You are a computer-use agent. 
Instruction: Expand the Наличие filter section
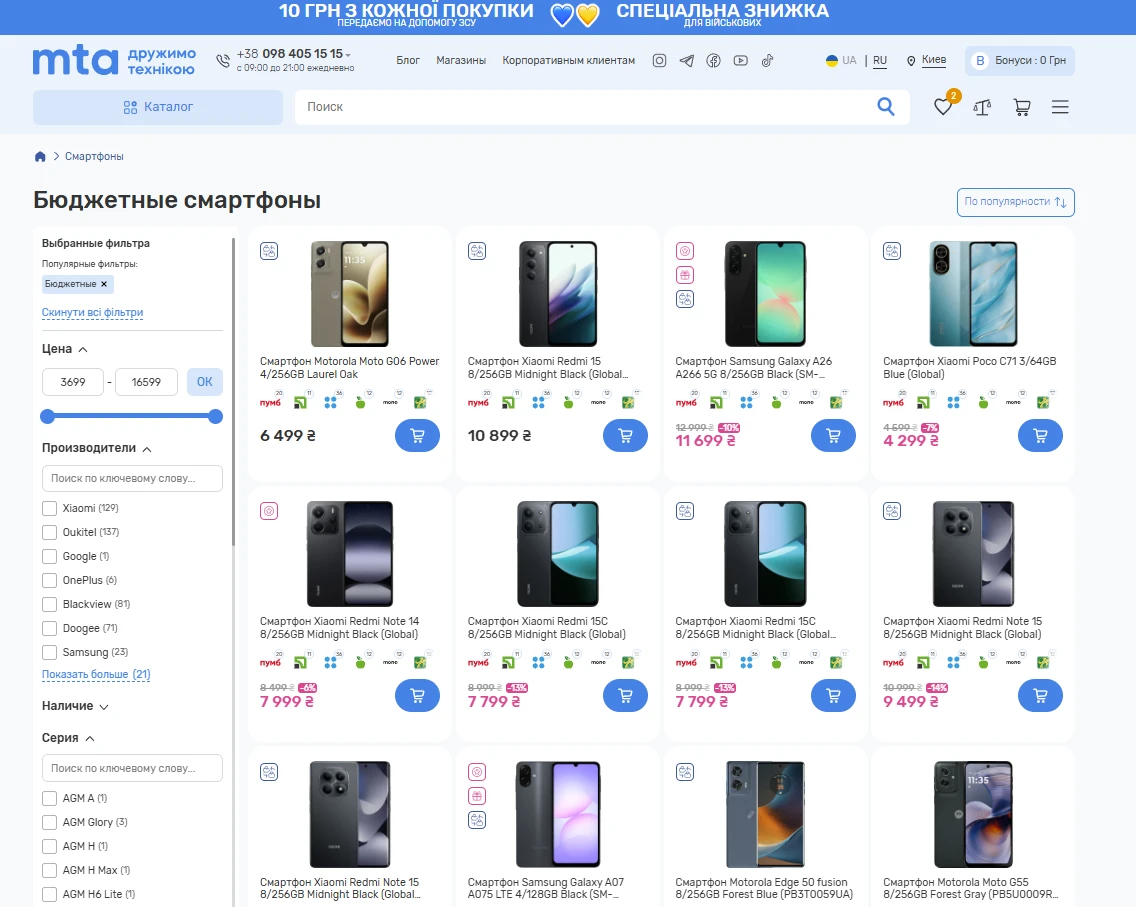[75, 706]
